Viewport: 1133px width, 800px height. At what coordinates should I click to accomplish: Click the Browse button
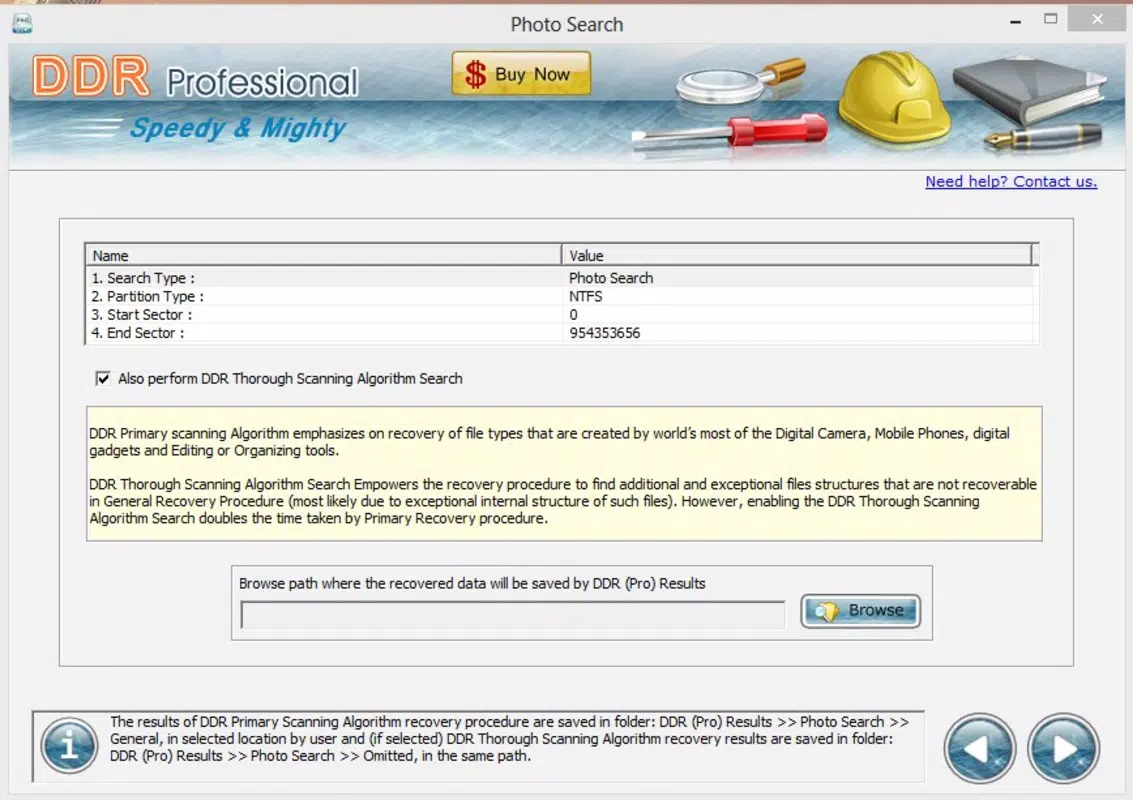click(x=860, y=611)
